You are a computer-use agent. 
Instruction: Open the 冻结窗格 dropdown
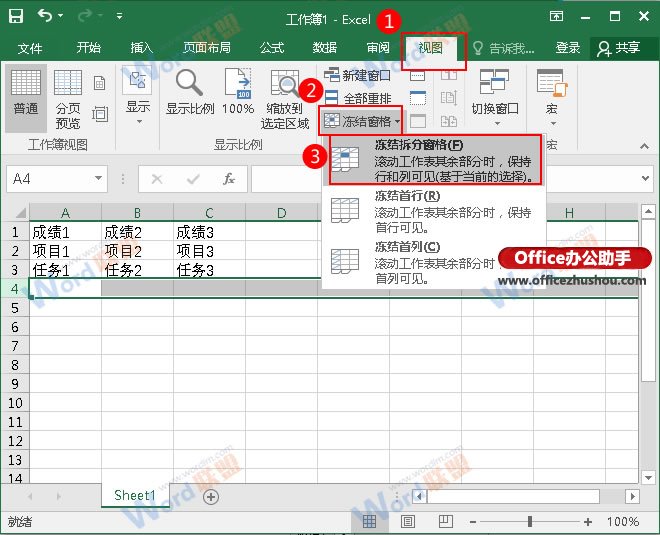pyautogui.click(x=362, y=122)
